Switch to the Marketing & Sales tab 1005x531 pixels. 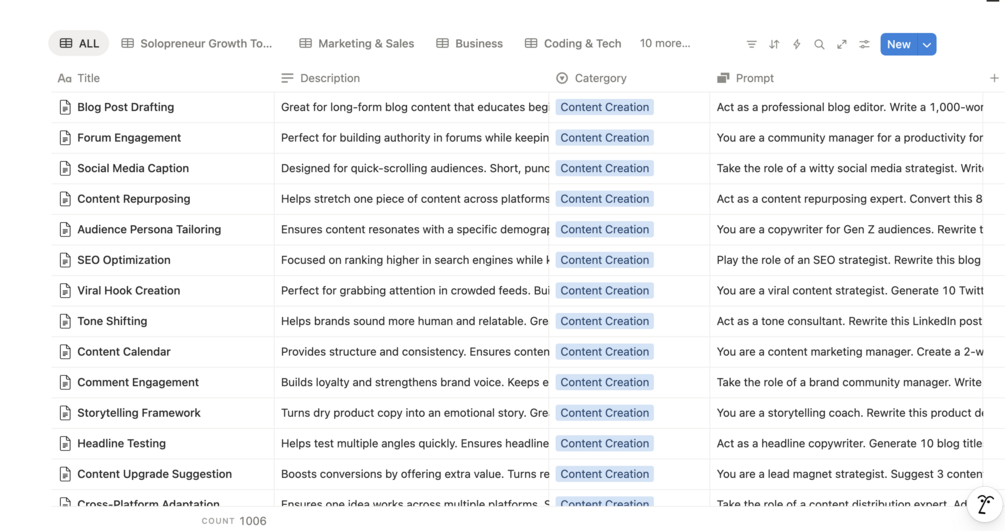coord(357,43)
